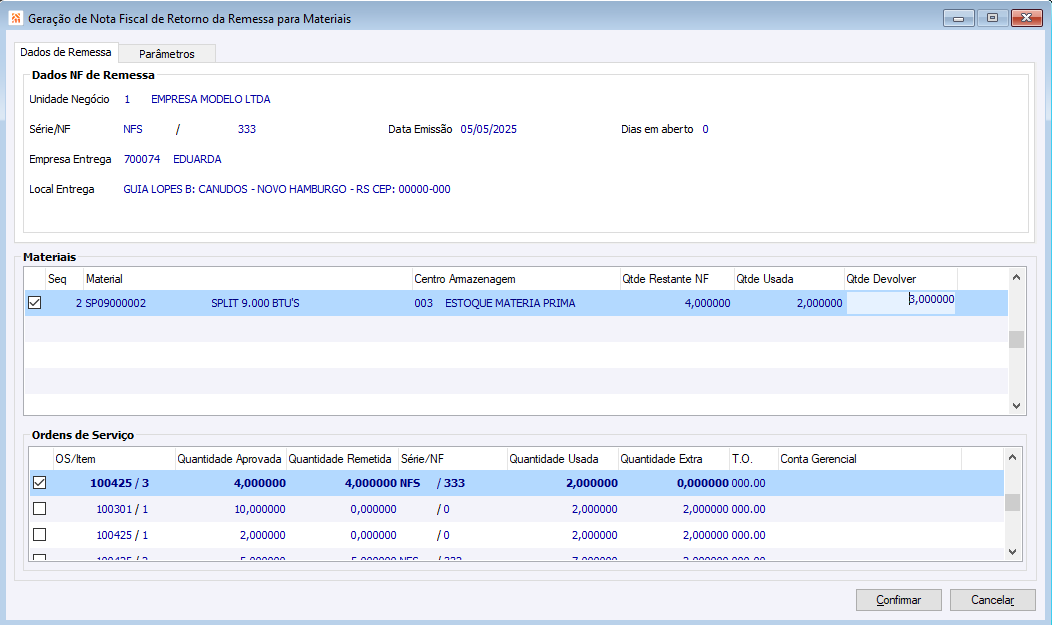The image size is (1052, 625).
Task: Click the Materiais list scrollbar thumb
Action: click(x=1016, y=339)
